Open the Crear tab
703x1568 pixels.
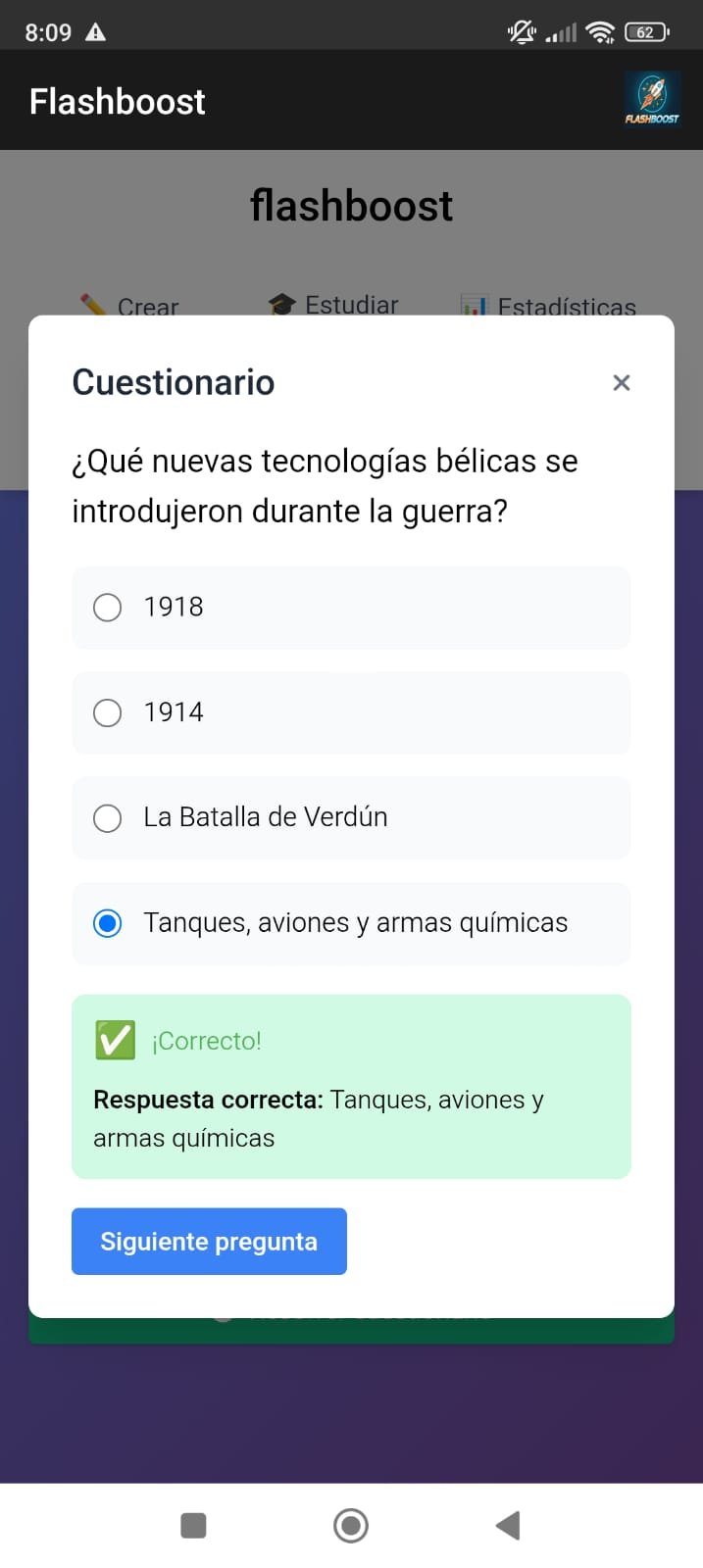click(130, 307)
